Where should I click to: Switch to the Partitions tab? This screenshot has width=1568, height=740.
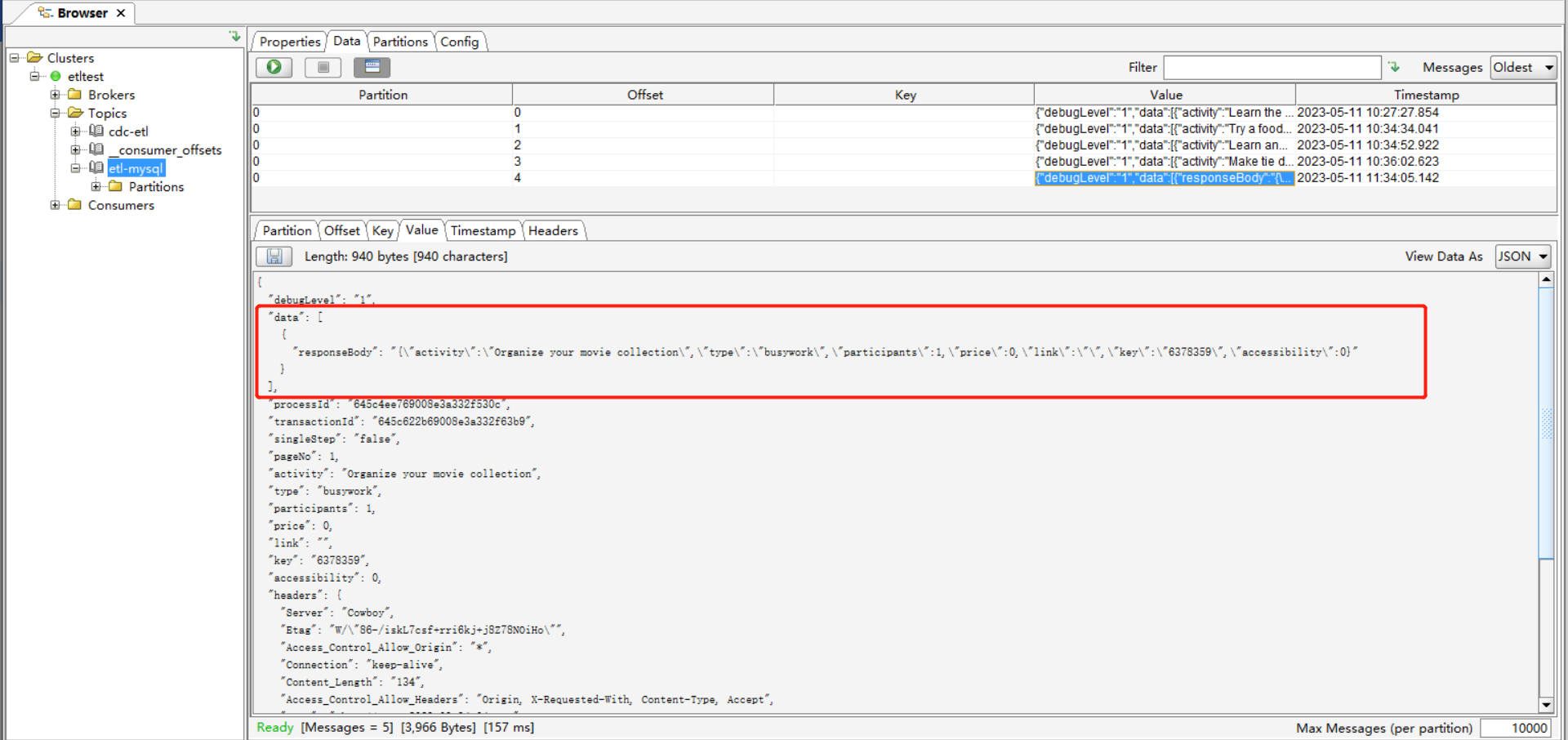click(400, 42)
